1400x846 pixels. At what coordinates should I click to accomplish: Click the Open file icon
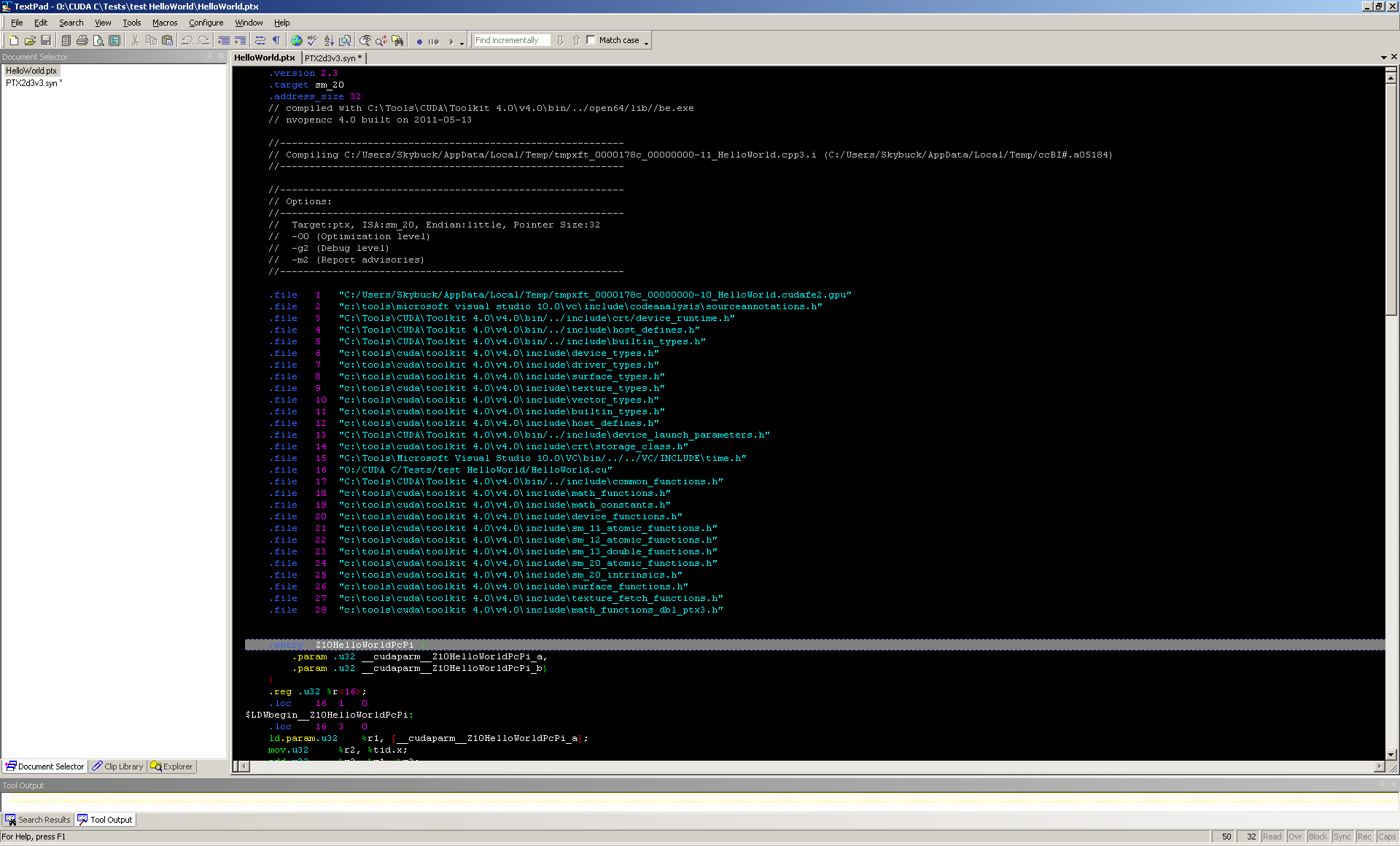point(30,41)
